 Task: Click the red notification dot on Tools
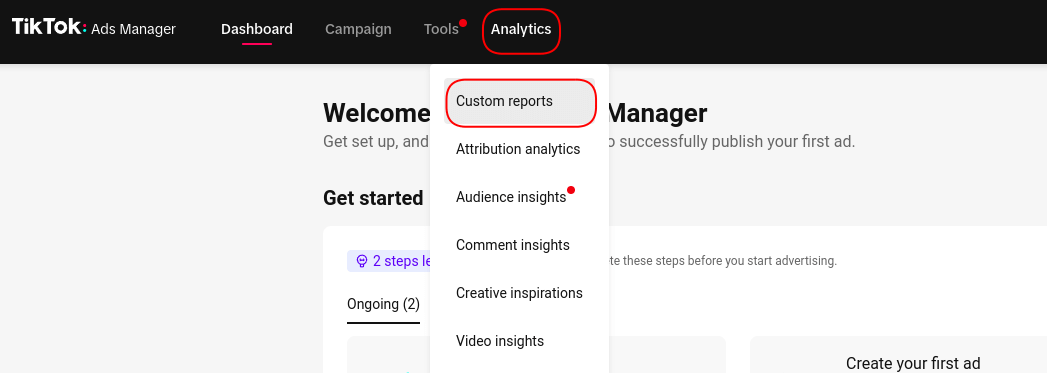pos(463,23)
